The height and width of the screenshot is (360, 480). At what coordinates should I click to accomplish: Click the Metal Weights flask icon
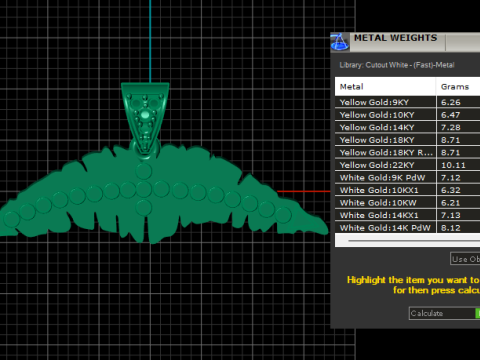pyautogui.click(x=340, y=42)
